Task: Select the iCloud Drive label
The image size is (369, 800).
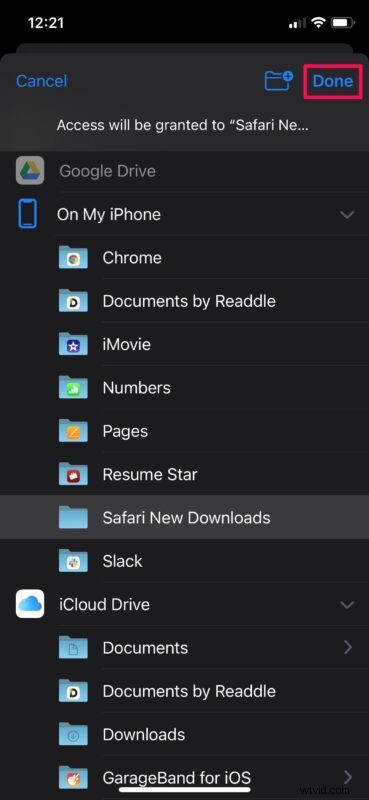Action: click(x=104, y=604)
